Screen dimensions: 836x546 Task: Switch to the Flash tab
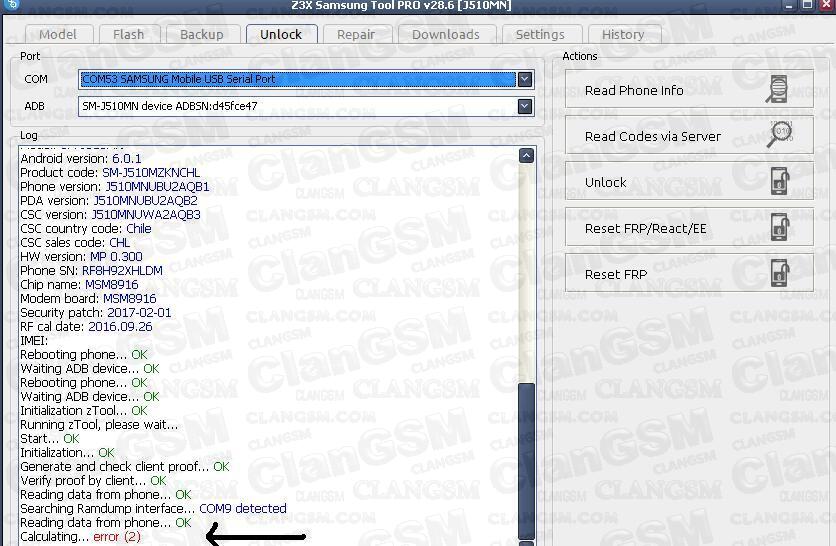coord(128,35)
